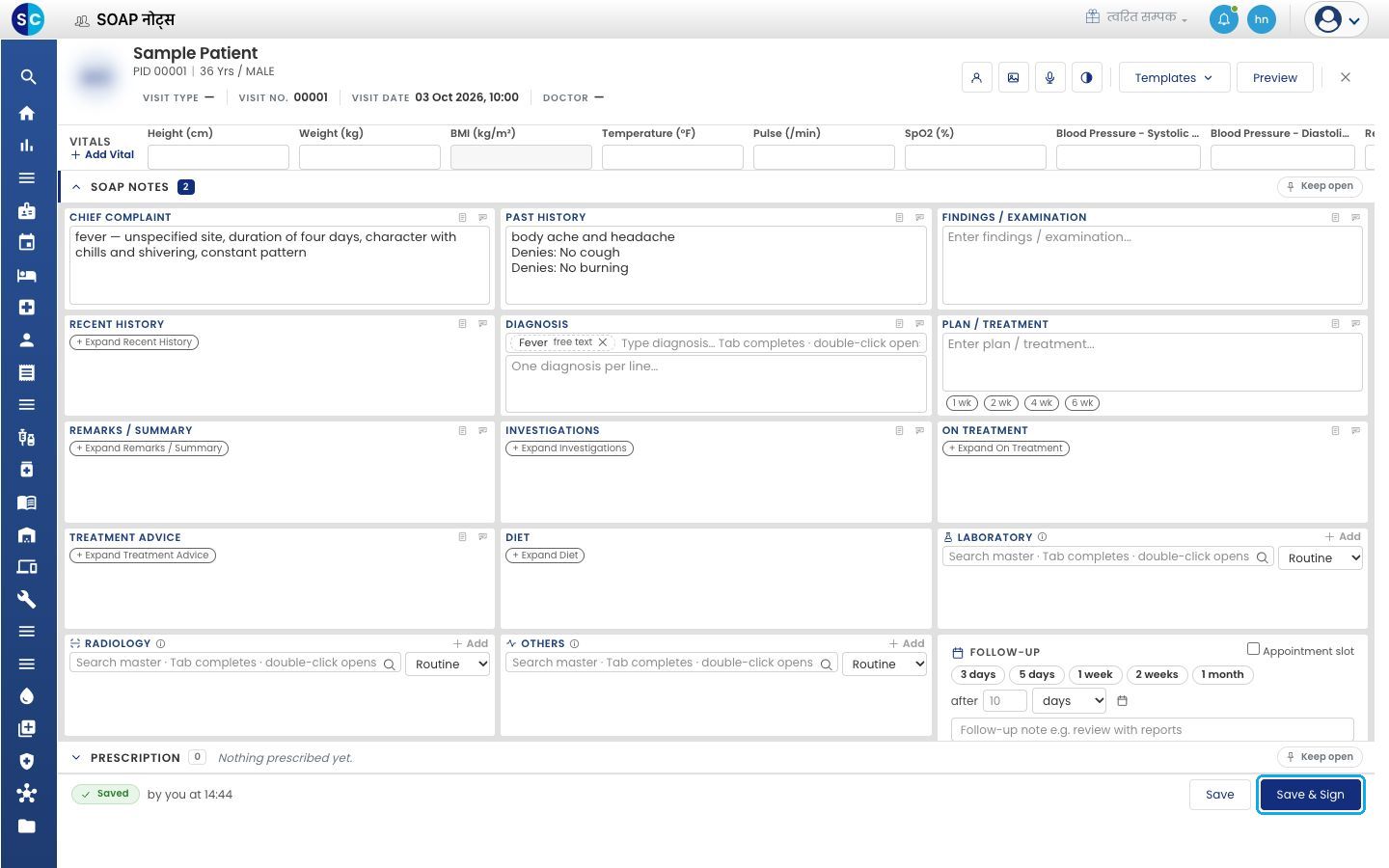Click the Findings / Examination text area
The width and height of the screenshot is (1389, 868).
pyautogui.click(x=1152, y=265)
